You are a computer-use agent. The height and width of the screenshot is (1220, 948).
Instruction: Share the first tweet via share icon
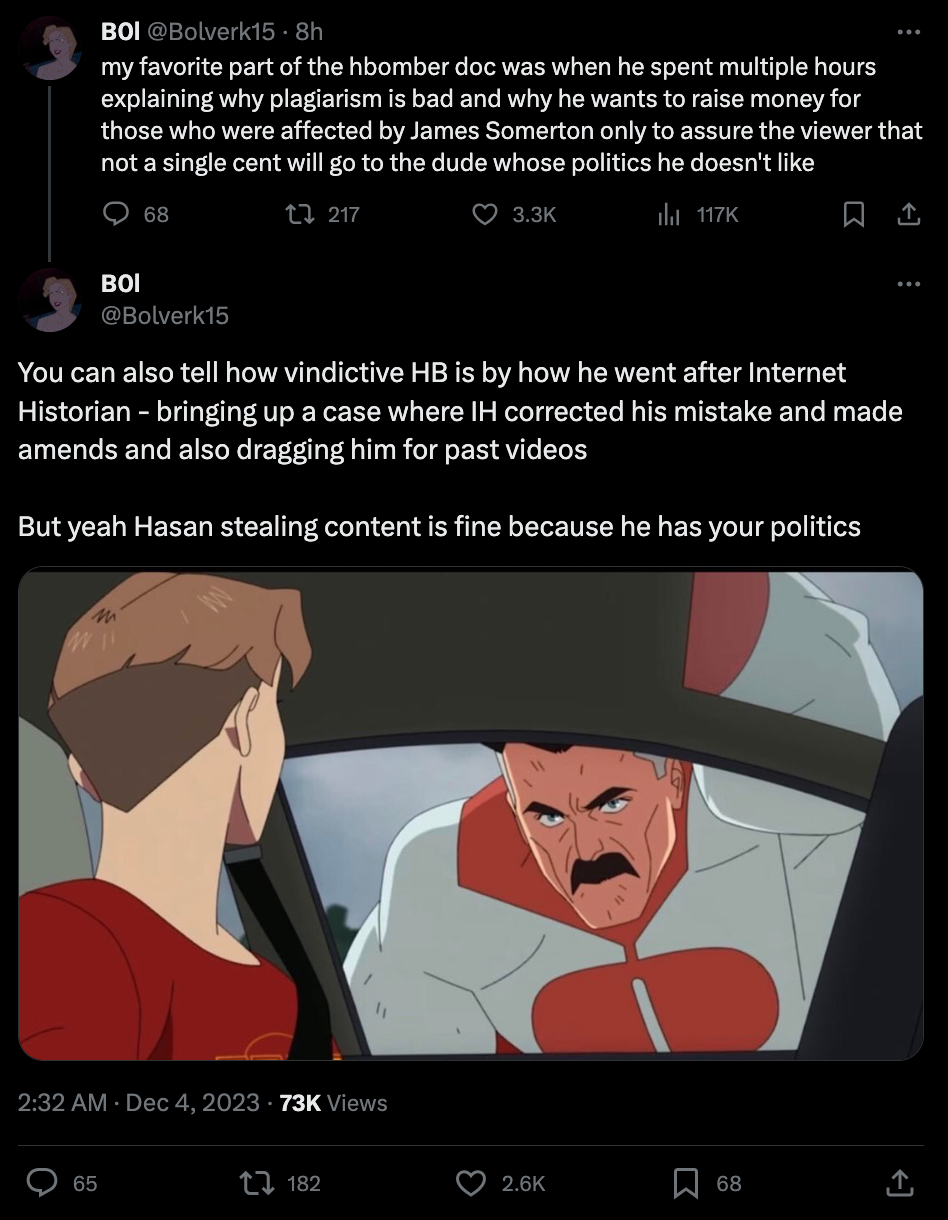tap(908, 214)
